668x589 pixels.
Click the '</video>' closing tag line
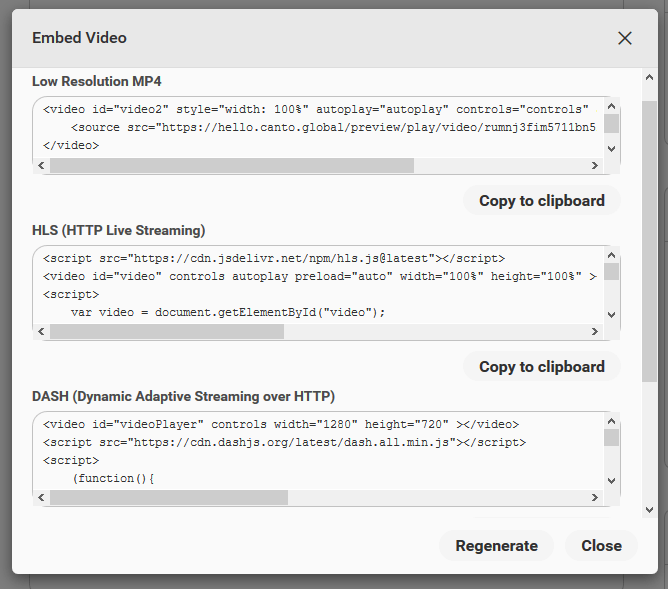[71, 146]
